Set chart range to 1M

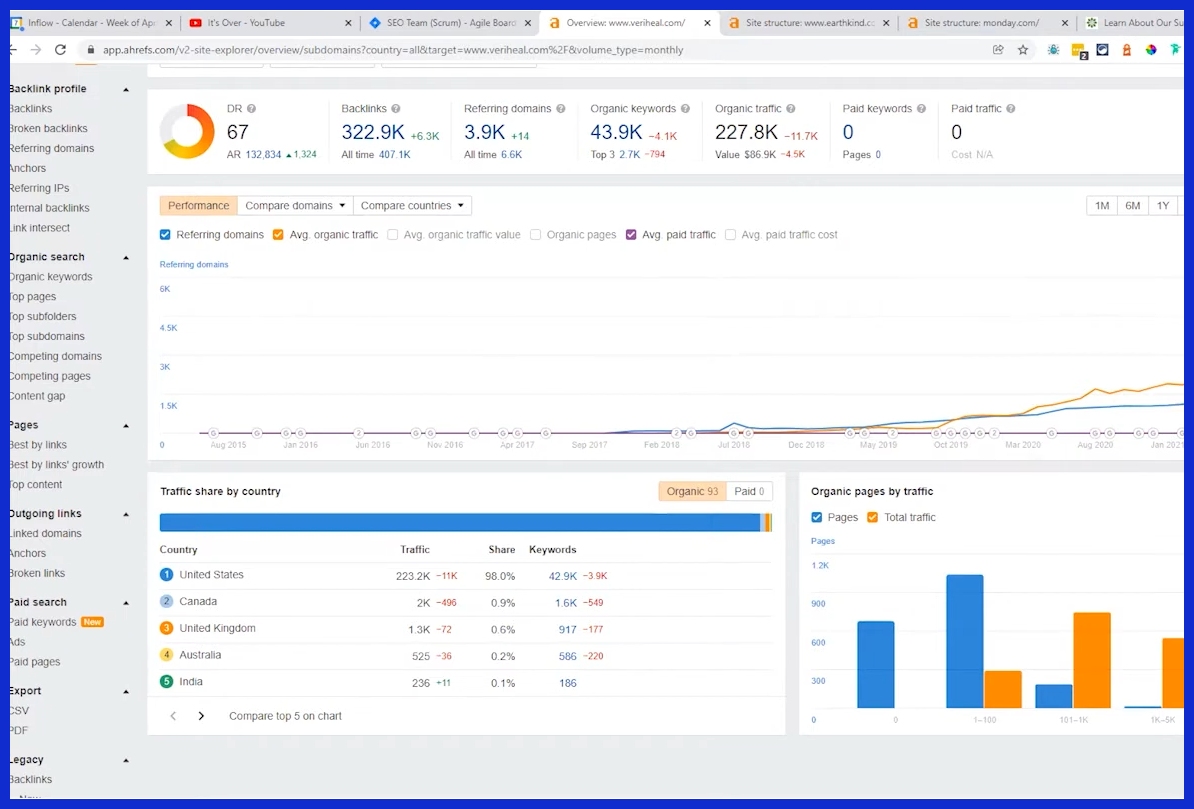[1102, 206]
